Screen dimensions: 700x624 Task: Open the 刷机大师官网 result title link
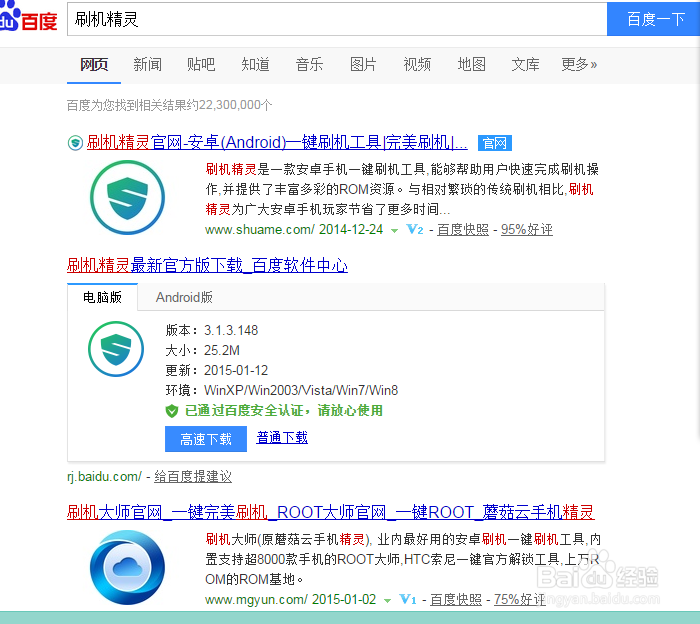(x=330, y=512)
